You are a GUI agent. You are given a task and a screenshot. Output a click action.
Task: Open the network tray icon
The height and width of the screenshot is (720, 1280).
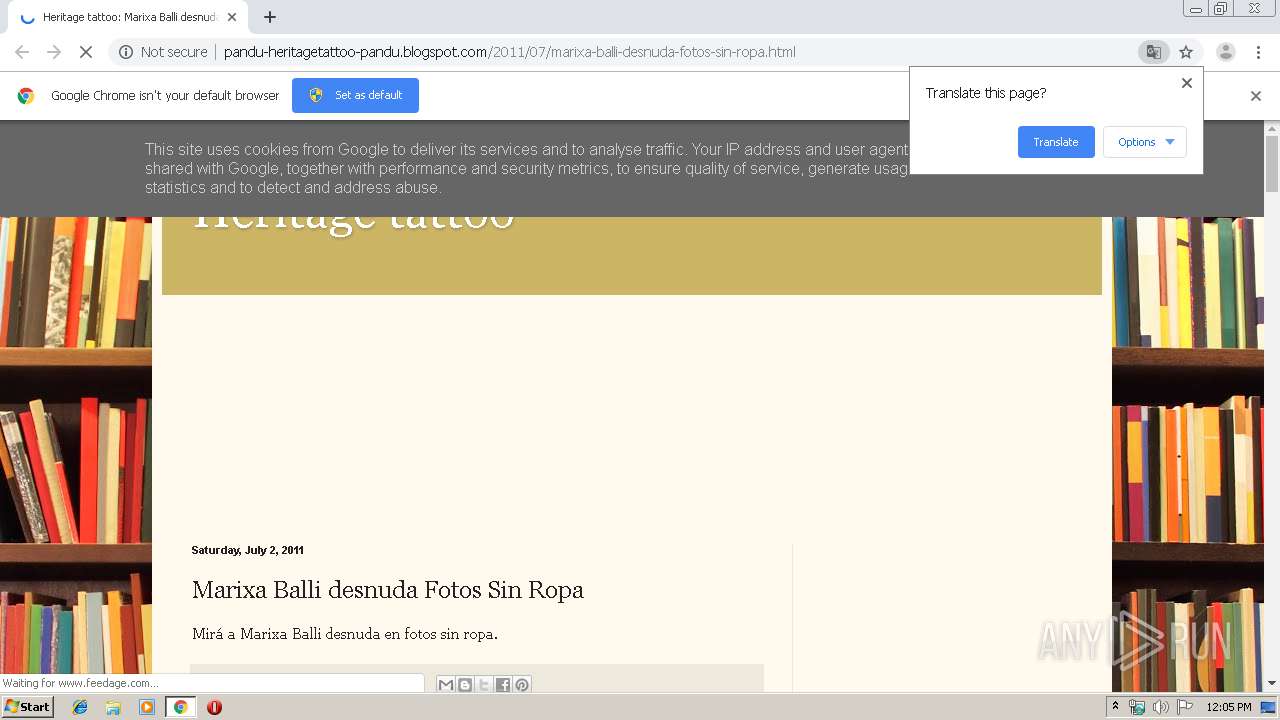1137,707
